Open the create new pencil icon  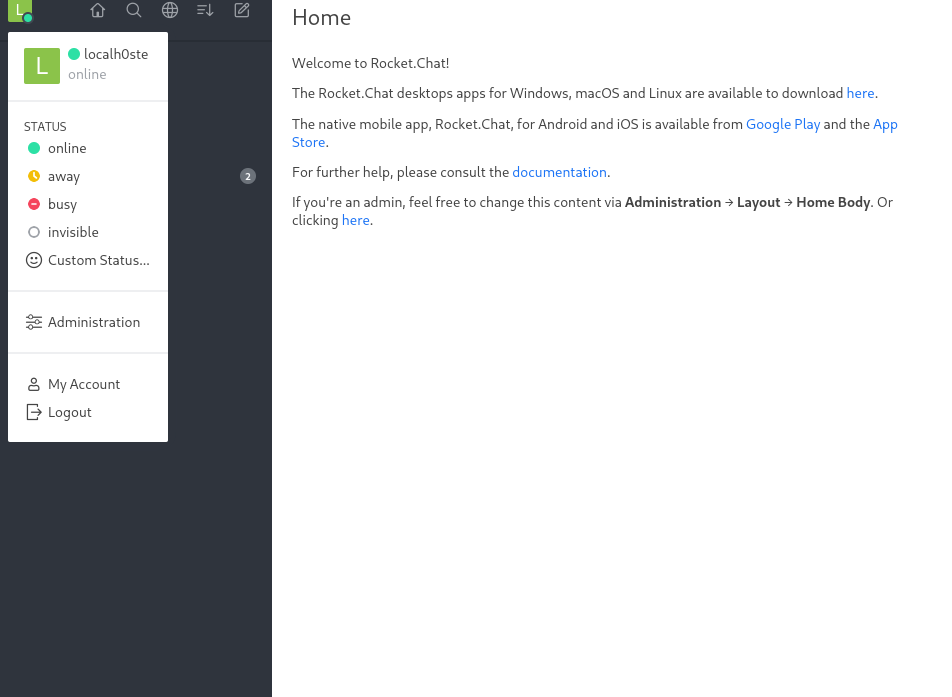pyautogui.click(x=242, y=10)
